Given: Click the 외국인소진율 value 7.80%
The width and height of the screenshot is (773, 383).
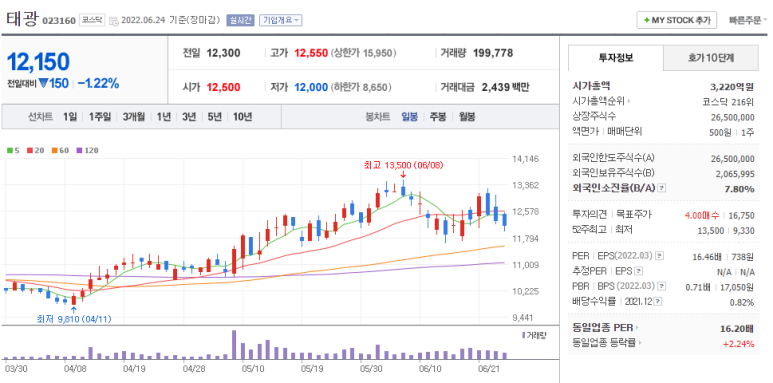Looking at the screenshot, I should [739, 189].
